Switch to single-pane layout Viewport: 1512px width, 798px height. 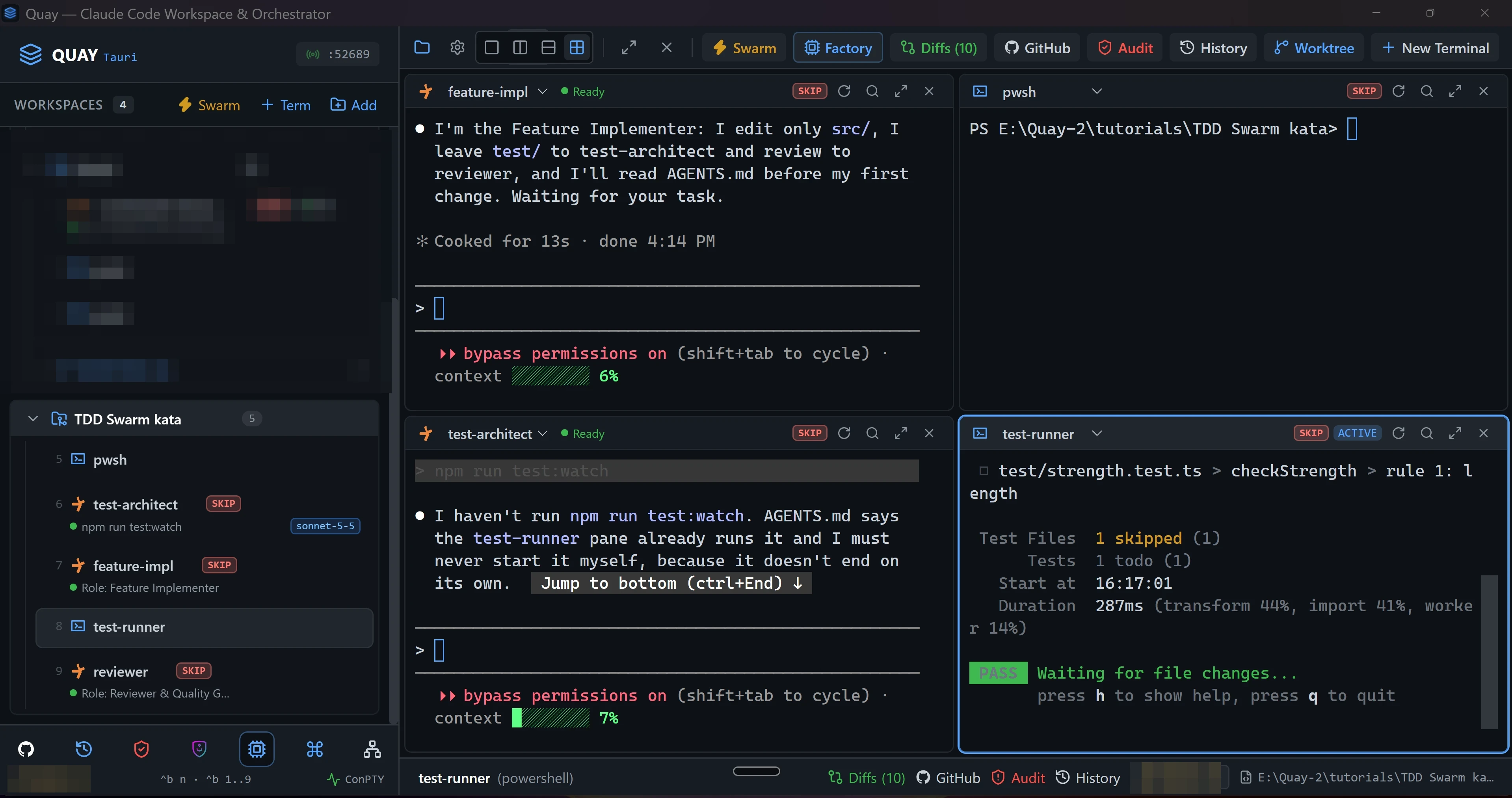[x=492, y=48]
